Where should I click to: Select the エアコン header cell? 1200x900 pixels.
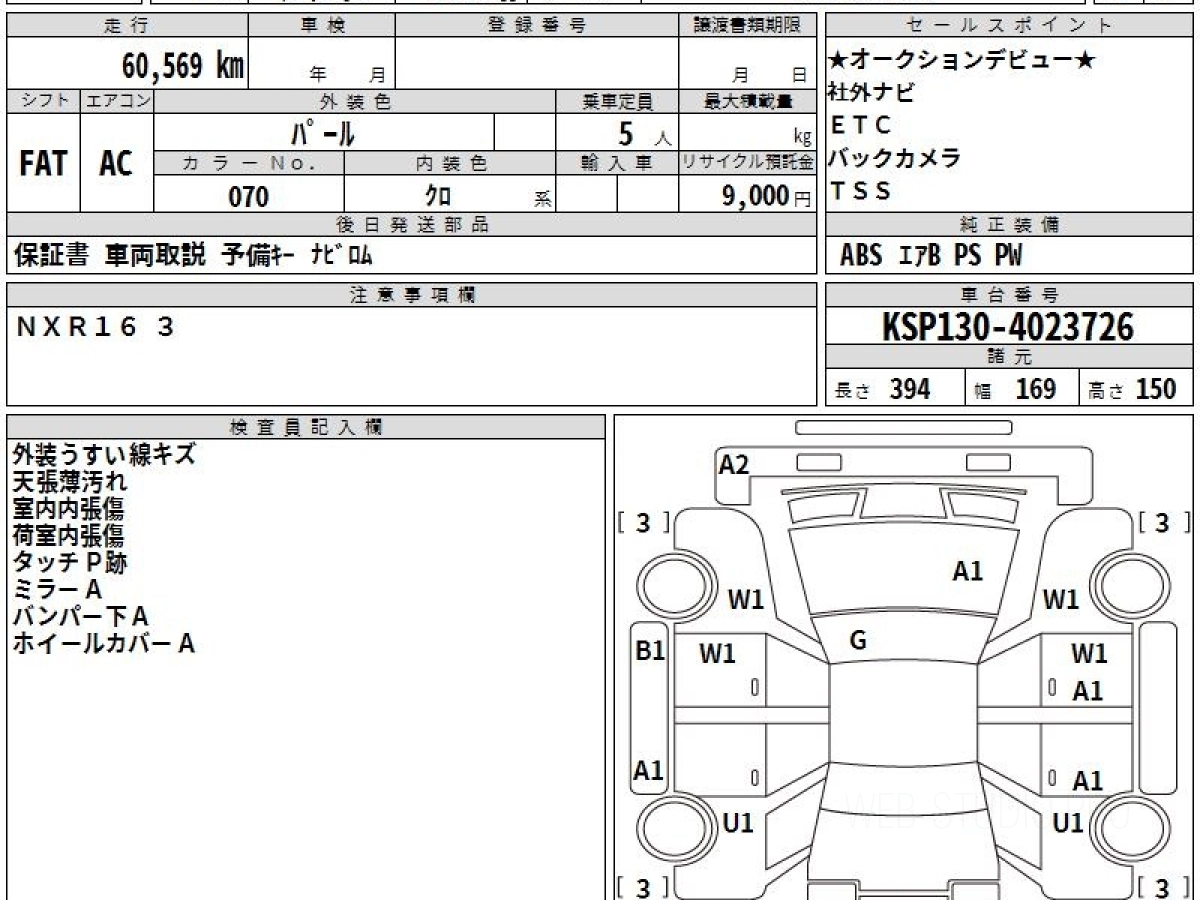pos(117,101)
